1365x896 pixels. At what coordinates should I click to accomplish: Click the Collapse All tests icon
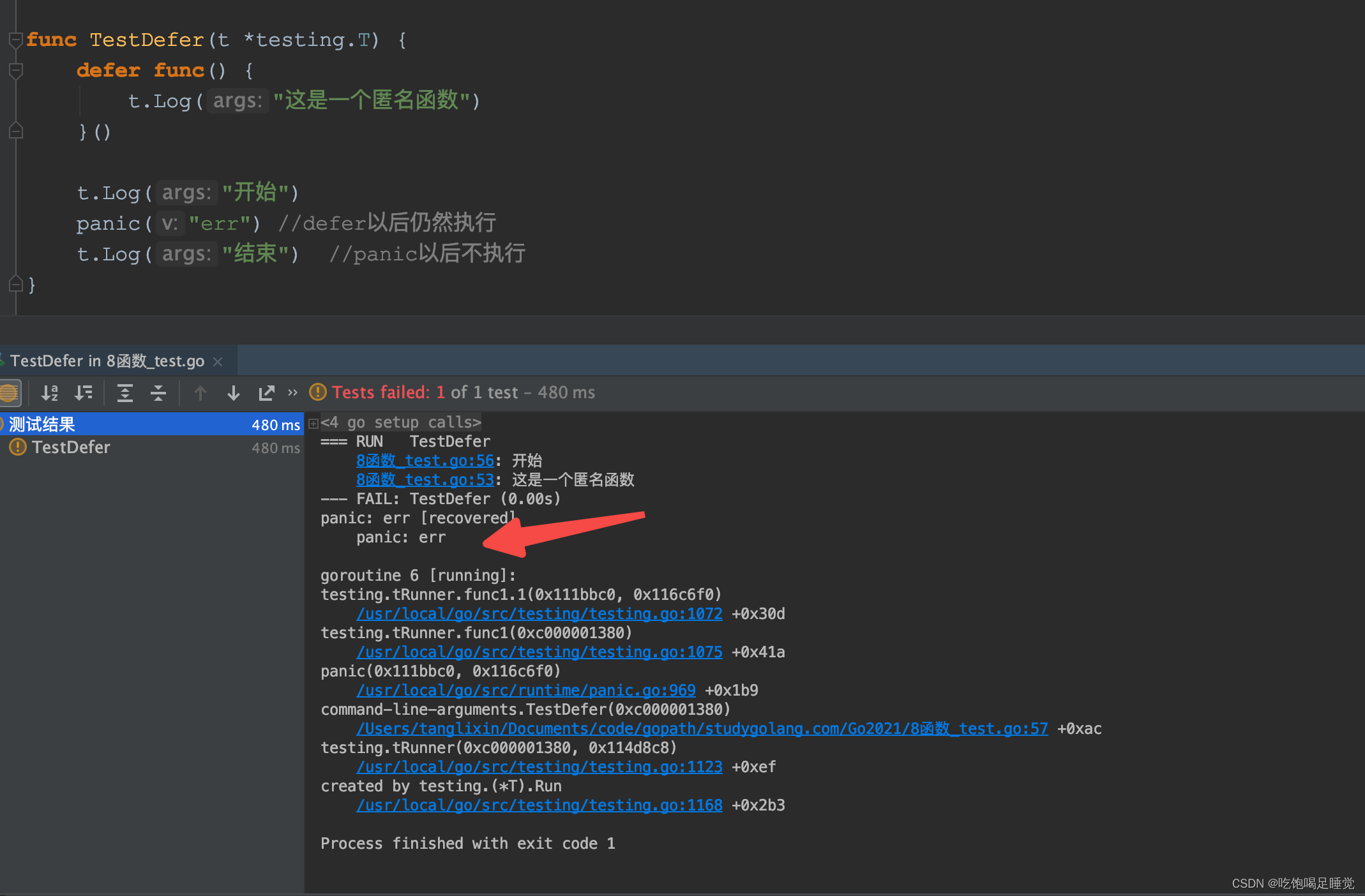(158, 392)
